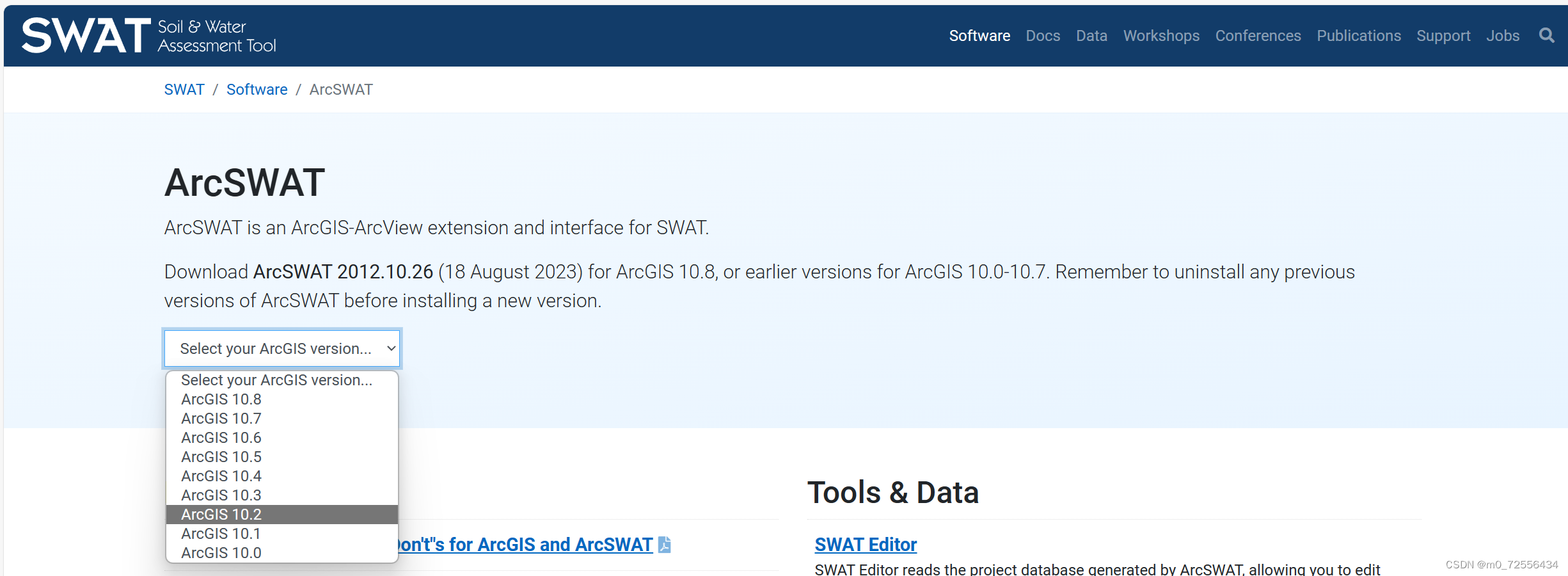Navigate to the Data section
The image size is (1568, 576).
[1091, 35]
